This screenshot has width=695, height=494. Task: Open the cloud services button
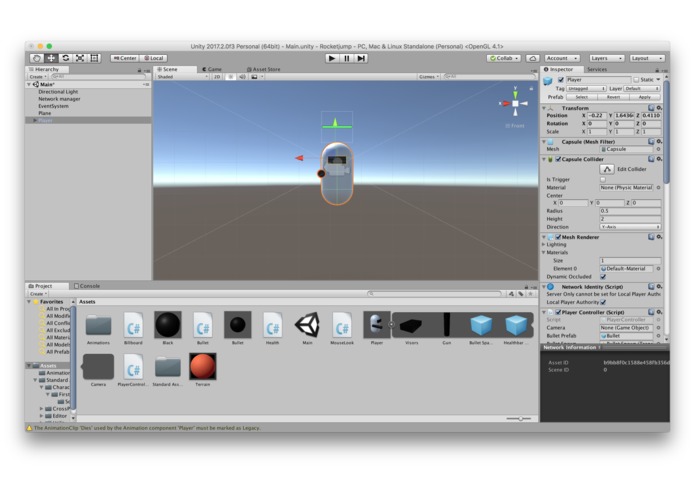click(x=532, y=58)
